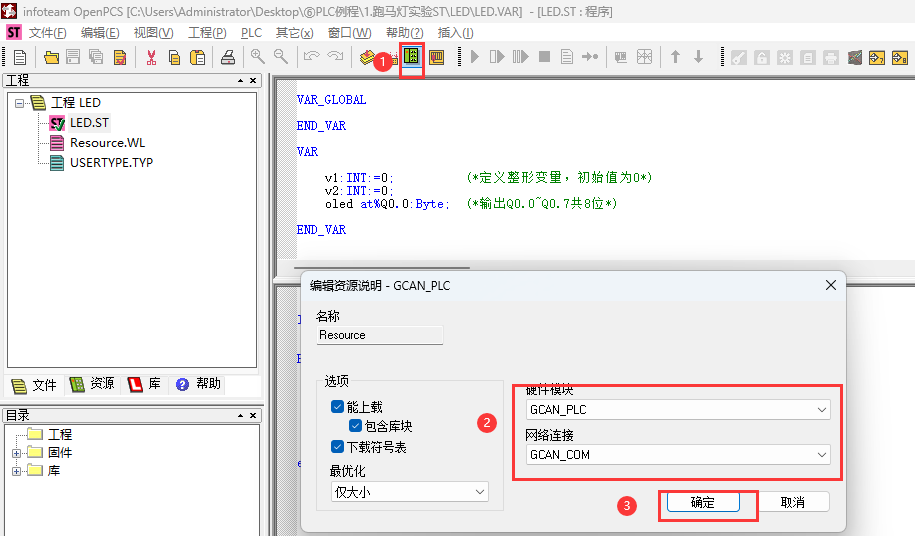The height and width of the screenshot is (536, 915).
Task: Click the build active resource icon
Action: pos(367,57)
